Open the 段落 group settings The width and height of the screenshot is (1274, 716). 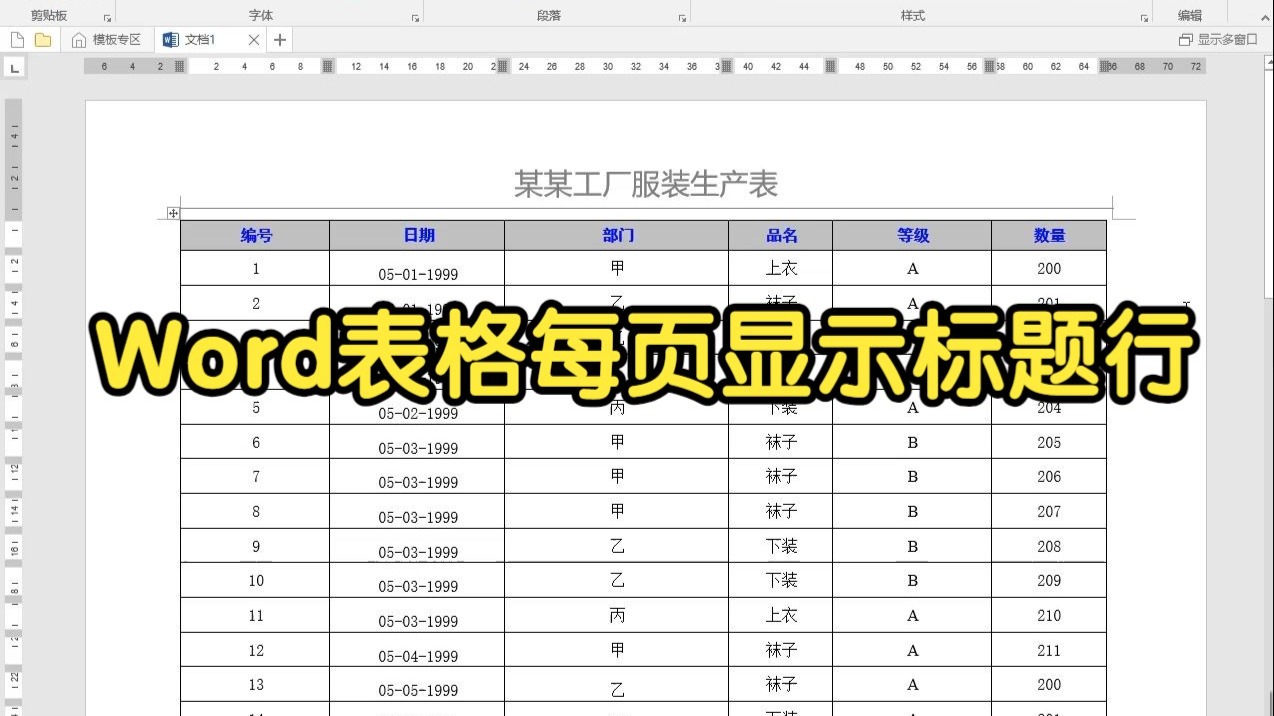click(683, 18)
